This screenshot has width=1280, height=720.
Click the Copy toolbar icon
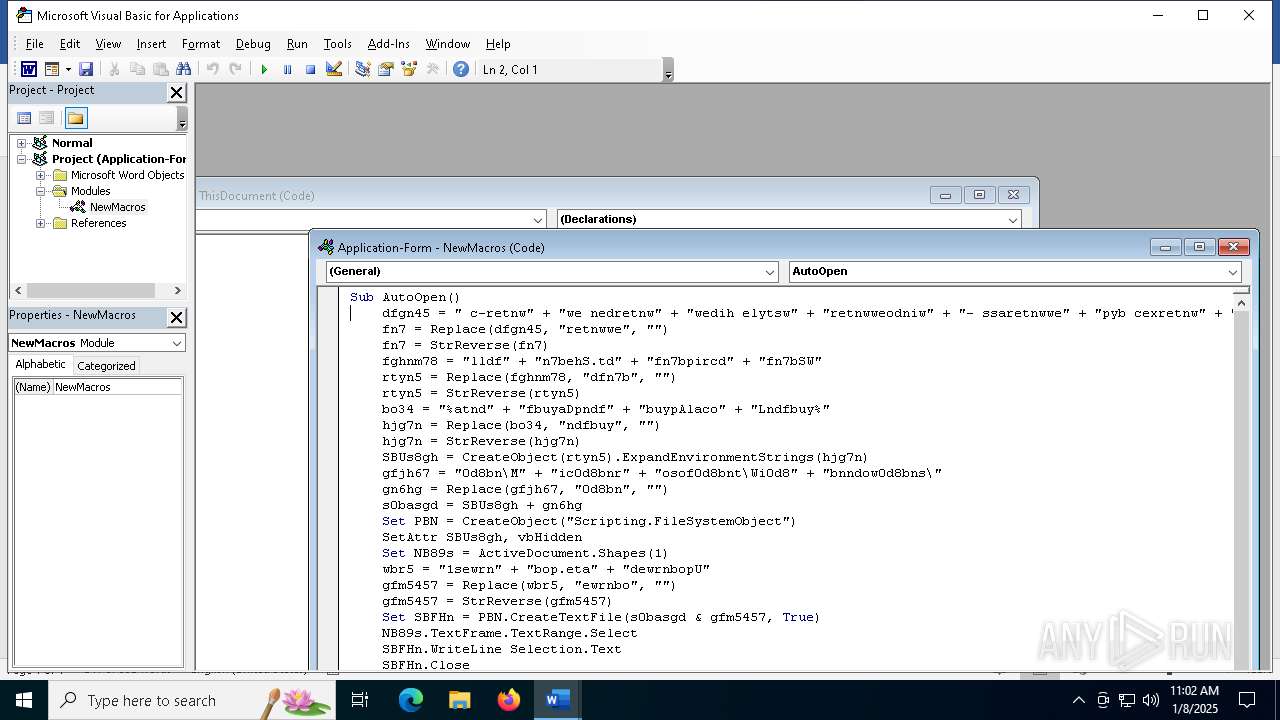137,69
